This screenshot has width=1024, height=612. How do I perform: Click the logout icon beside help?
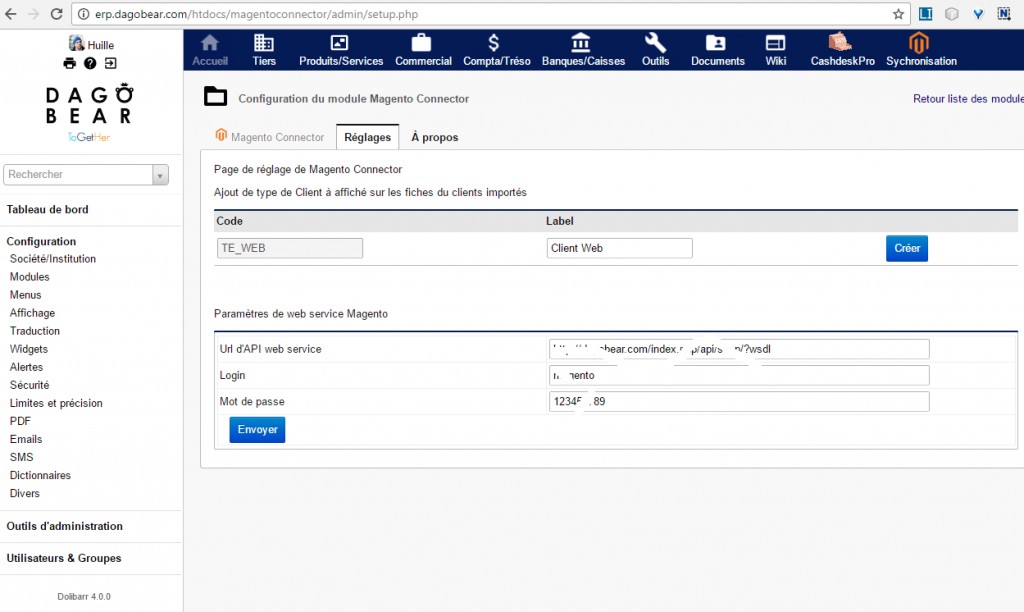pyautogui.click(x=110, y=63)
